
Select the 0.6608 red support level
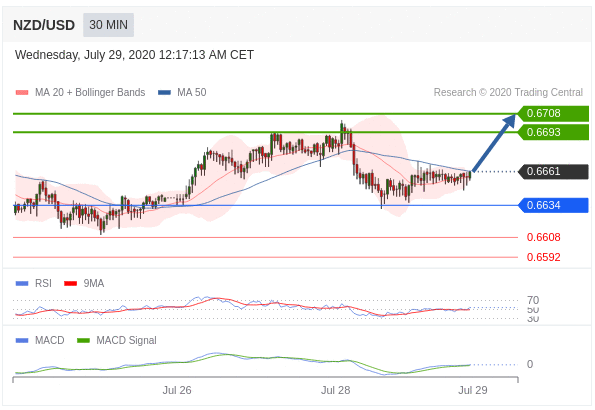pyautogui.click(x=543, y=237)
